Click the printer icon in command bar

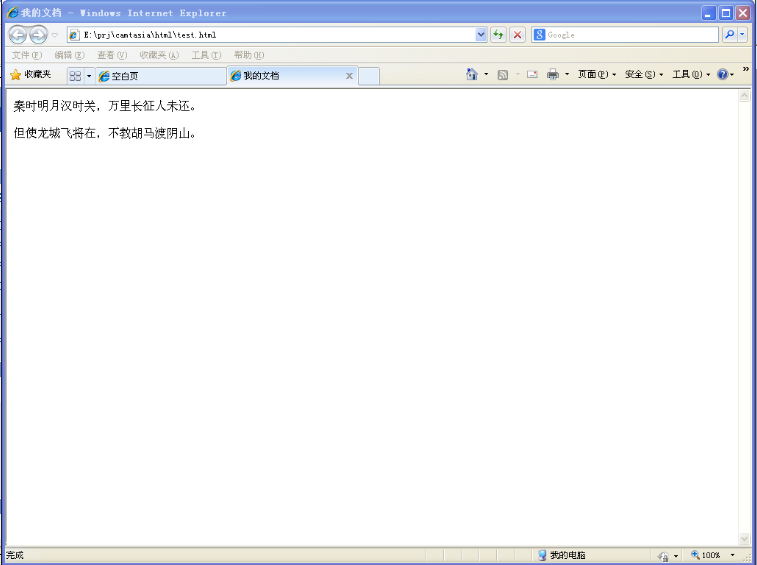[x=552, y=75]
